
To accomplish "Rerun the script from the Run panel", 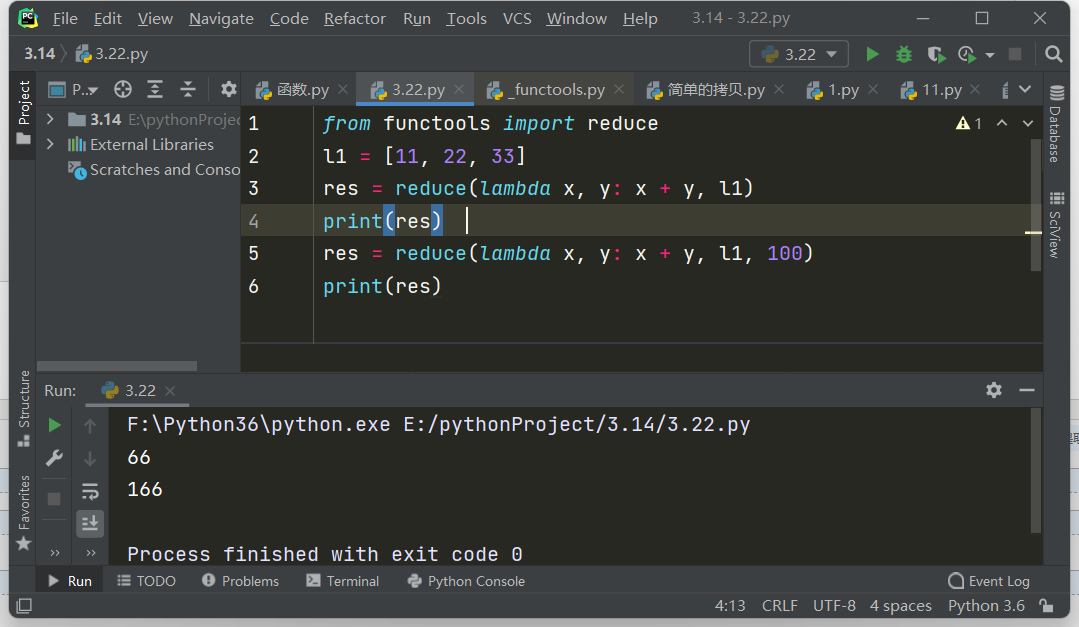I will point(55,426).
